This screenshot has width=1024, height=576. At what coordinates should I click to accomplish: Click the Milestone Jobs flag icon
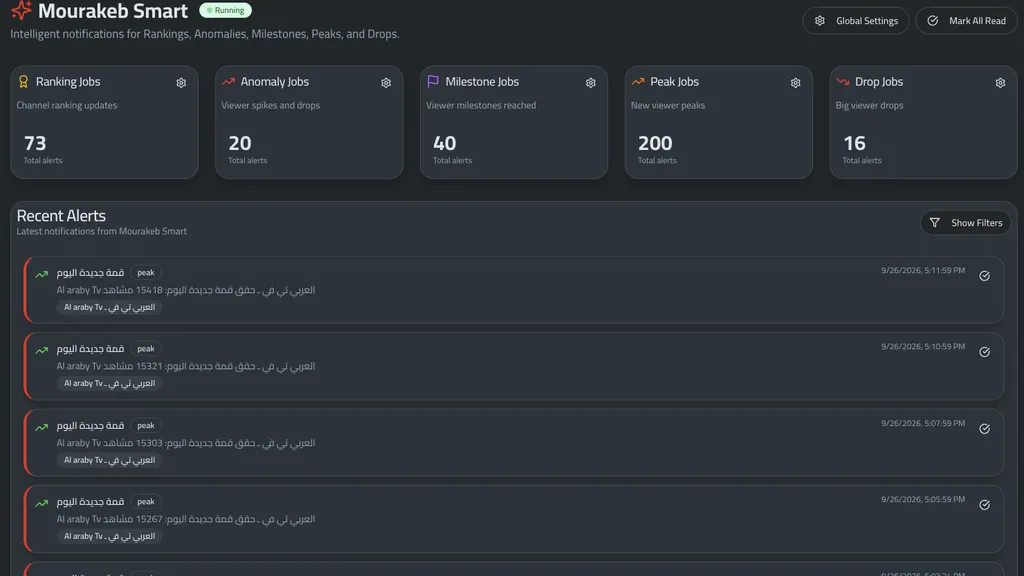[x=433, y=82]
